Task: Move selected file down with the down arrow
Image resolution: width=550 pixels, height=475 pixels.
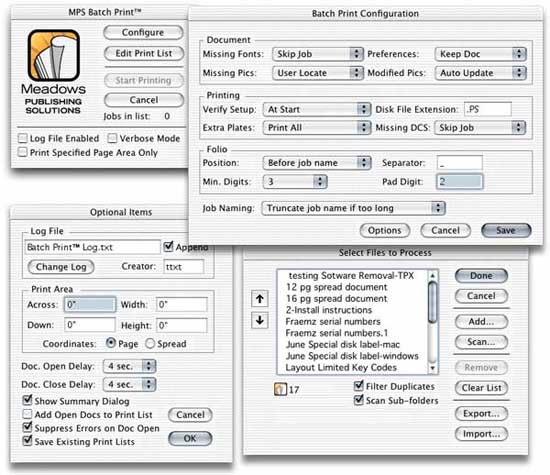Action: [x=260, y=320]
